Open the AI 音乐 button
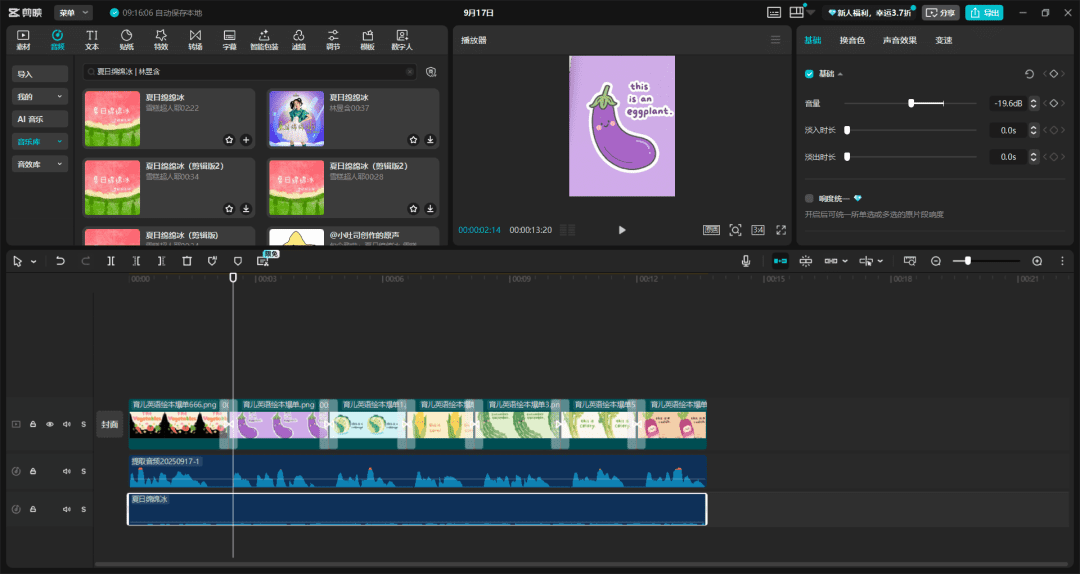This screenshot has height=574, width=1080. [40, 119]
